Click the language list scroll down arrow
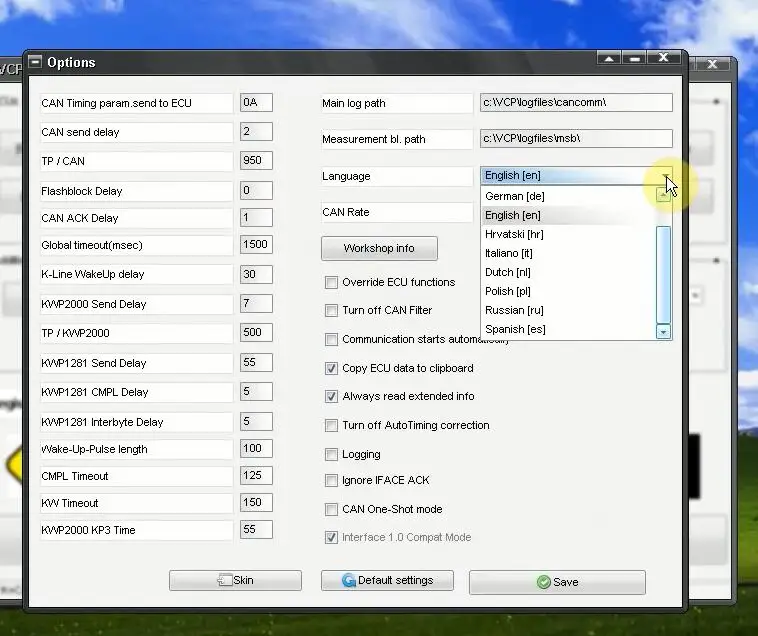 (663, 332)
